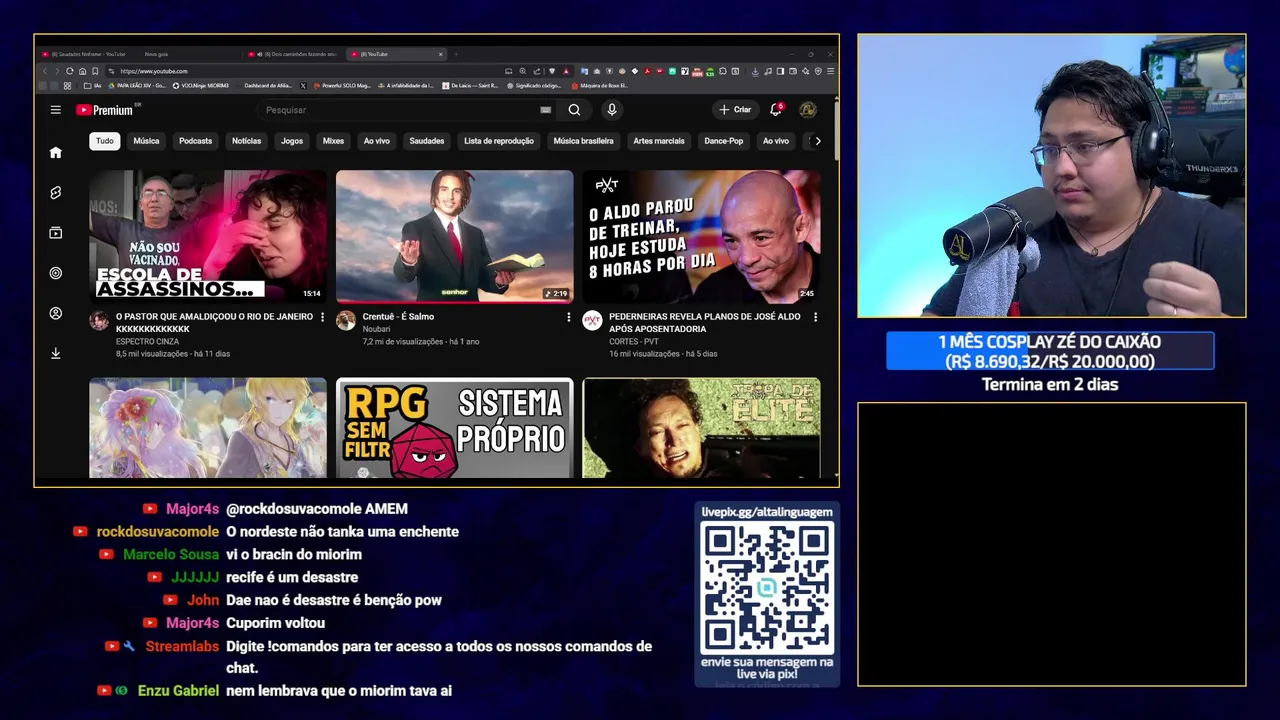The height and width of the screenshot is (720, 1280).
Task: Click the Criar create button
Action: click(x=734, y=110)
